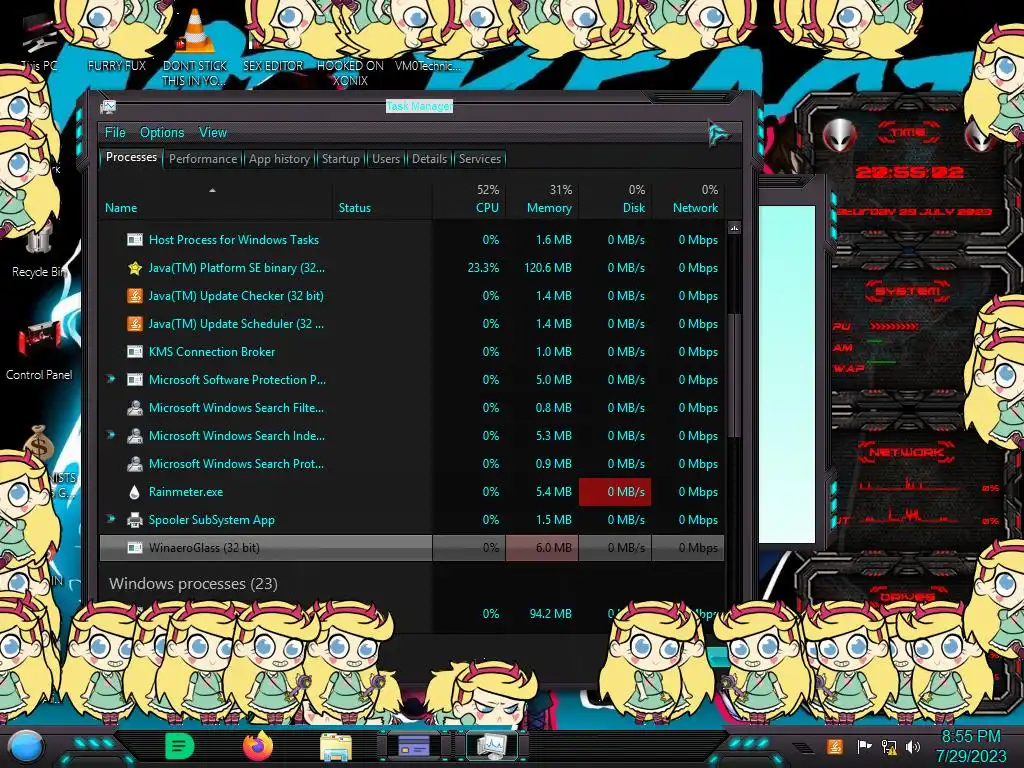The height and width of the screenshot is (768, 1024).
Task: Open the taskbar clock showing 8:55 PM
Action: [x=970, y=746]
